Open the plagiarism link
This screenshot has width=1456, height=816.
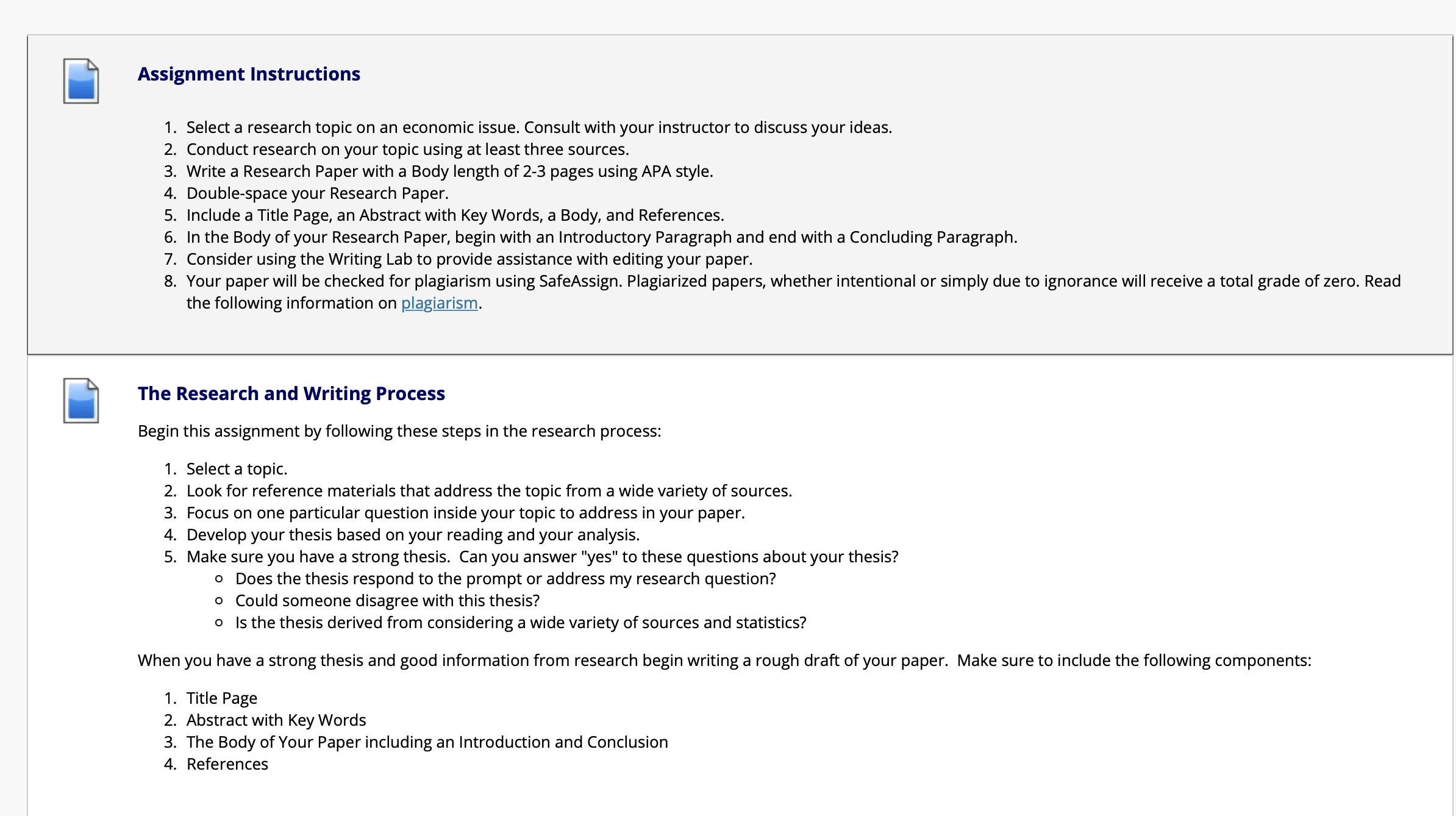coord(439,303)
